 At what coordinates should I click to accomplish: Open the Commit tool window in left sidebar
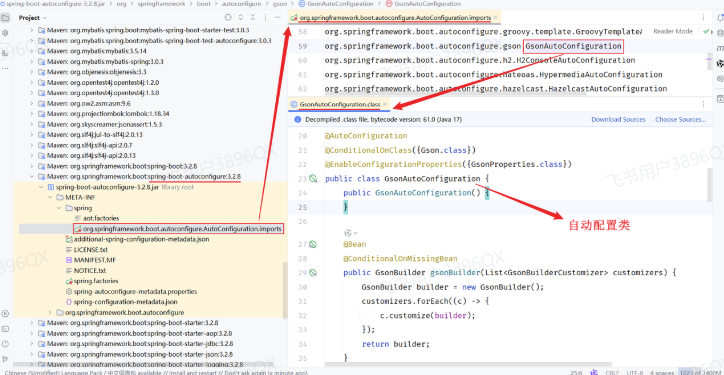pyautogui.click(x=5, y=33)
